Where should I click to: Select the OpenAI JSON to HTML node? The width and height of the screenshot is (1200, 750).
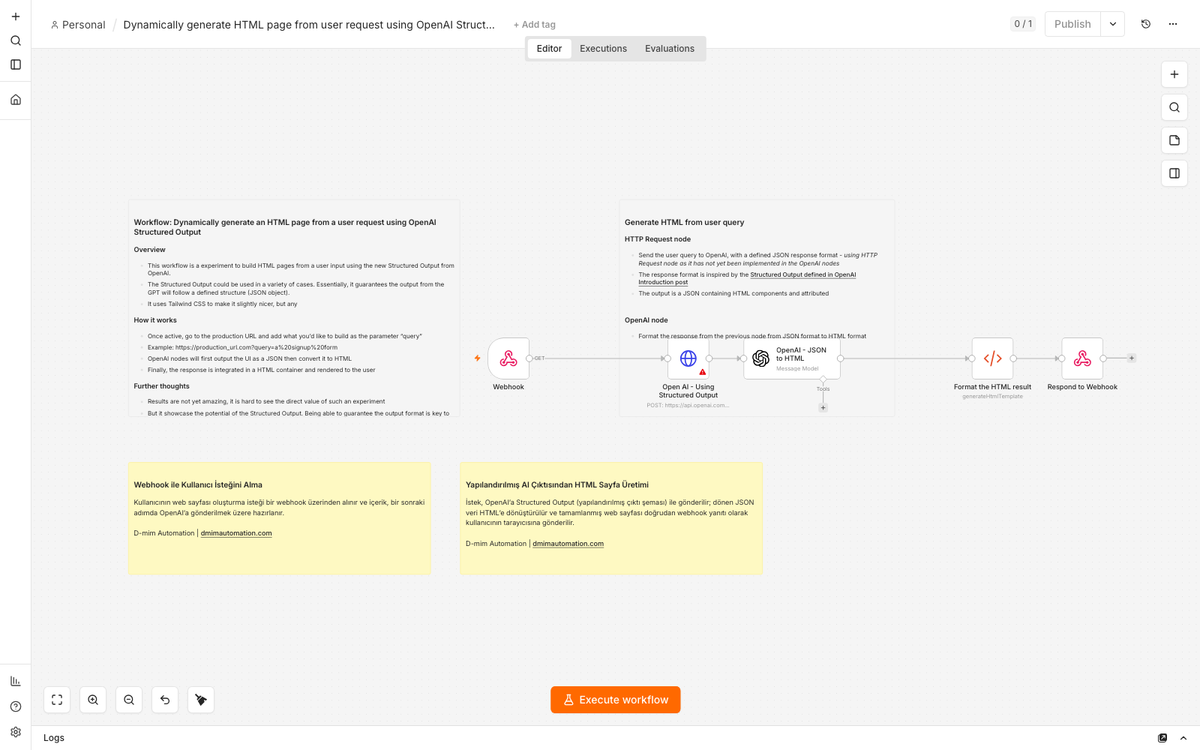point(792,358)
